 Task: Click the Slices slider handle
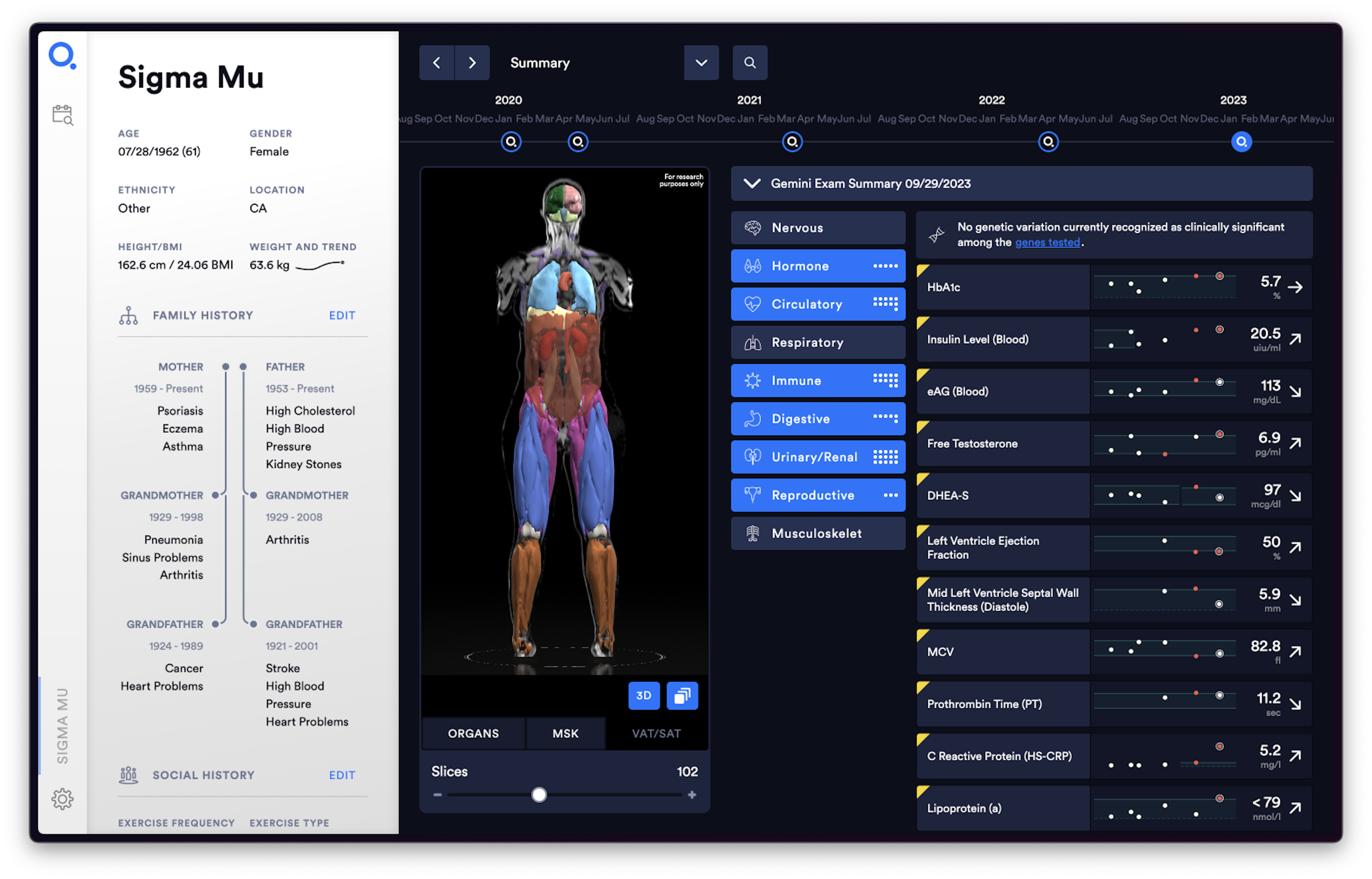coord(539,795)
